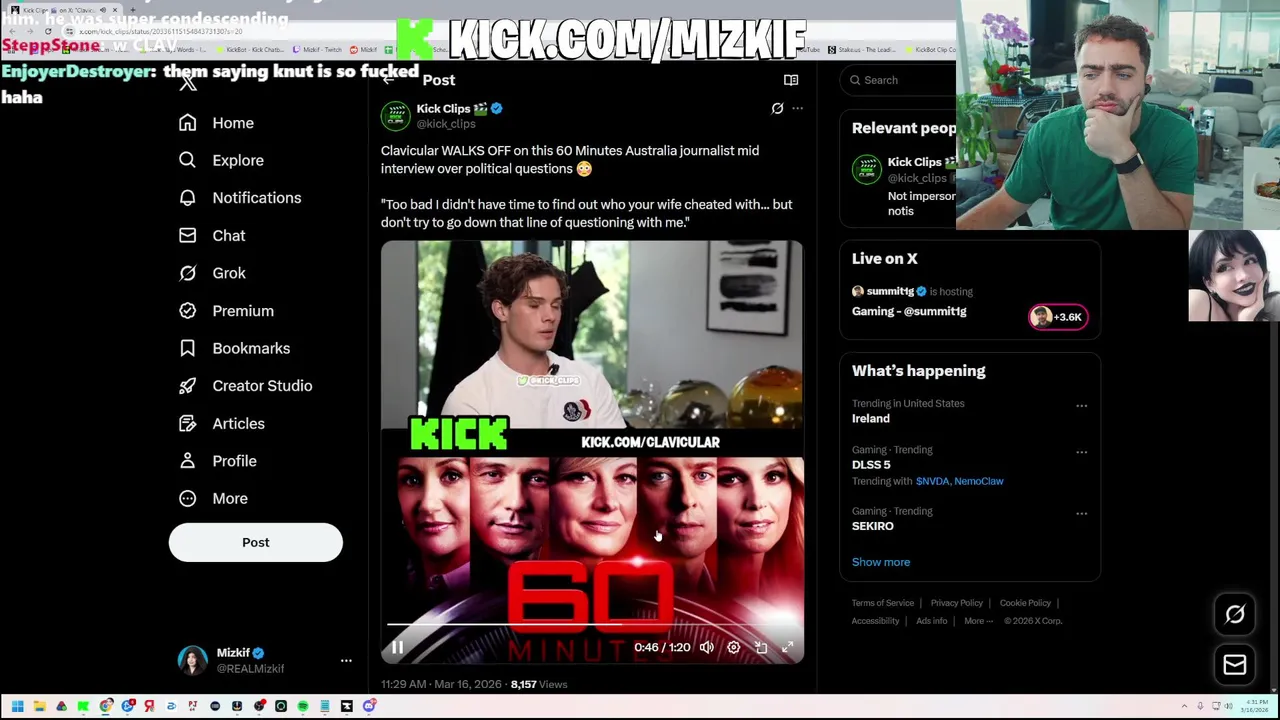Click the Premium verified badge icon
This screenshot has width=1280, height=720.
click(187, 310)
